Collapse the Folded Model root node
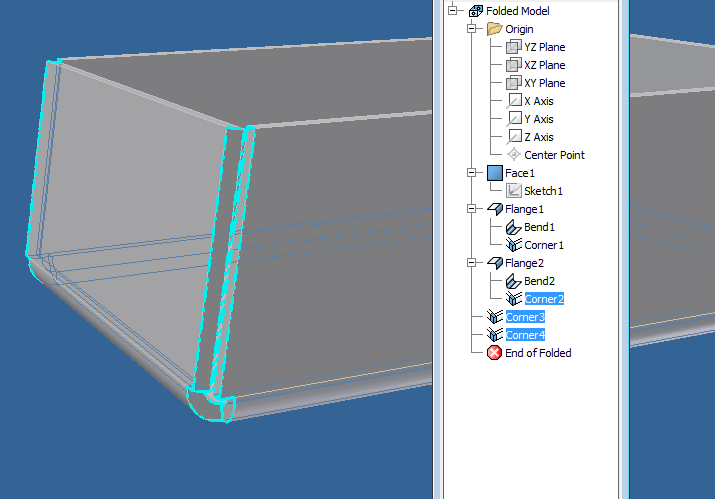This screenshot has height=499, width=715. (452, 10)
